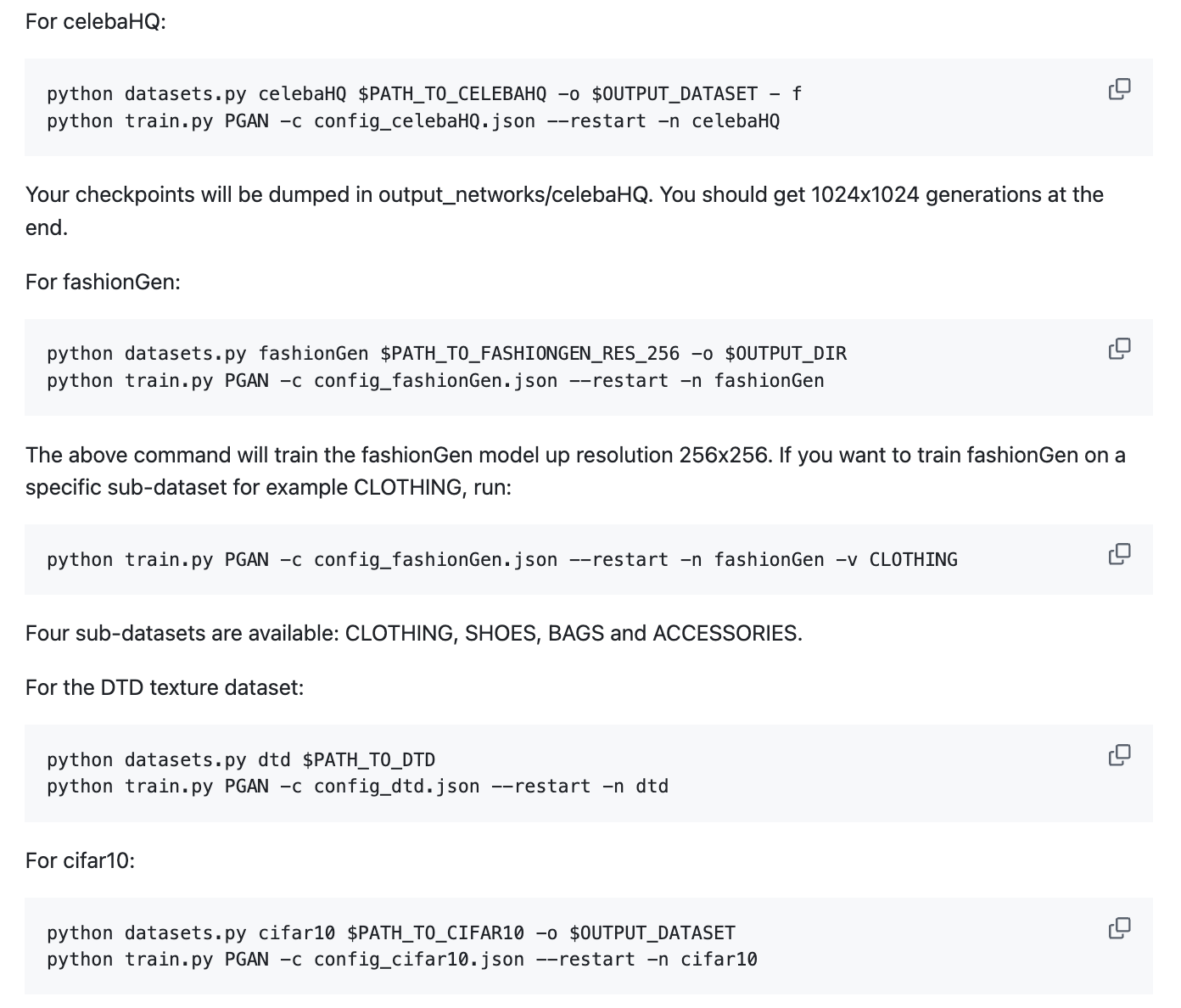Click the config_celebaHQ.json train command line
1181x1008 pixels.
[413, 120]
